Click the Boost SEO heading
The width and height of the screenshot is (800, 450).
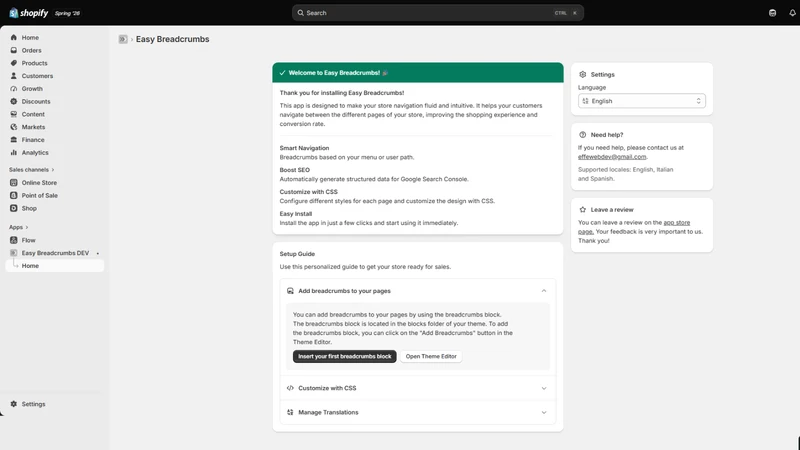tap(294, 170)
